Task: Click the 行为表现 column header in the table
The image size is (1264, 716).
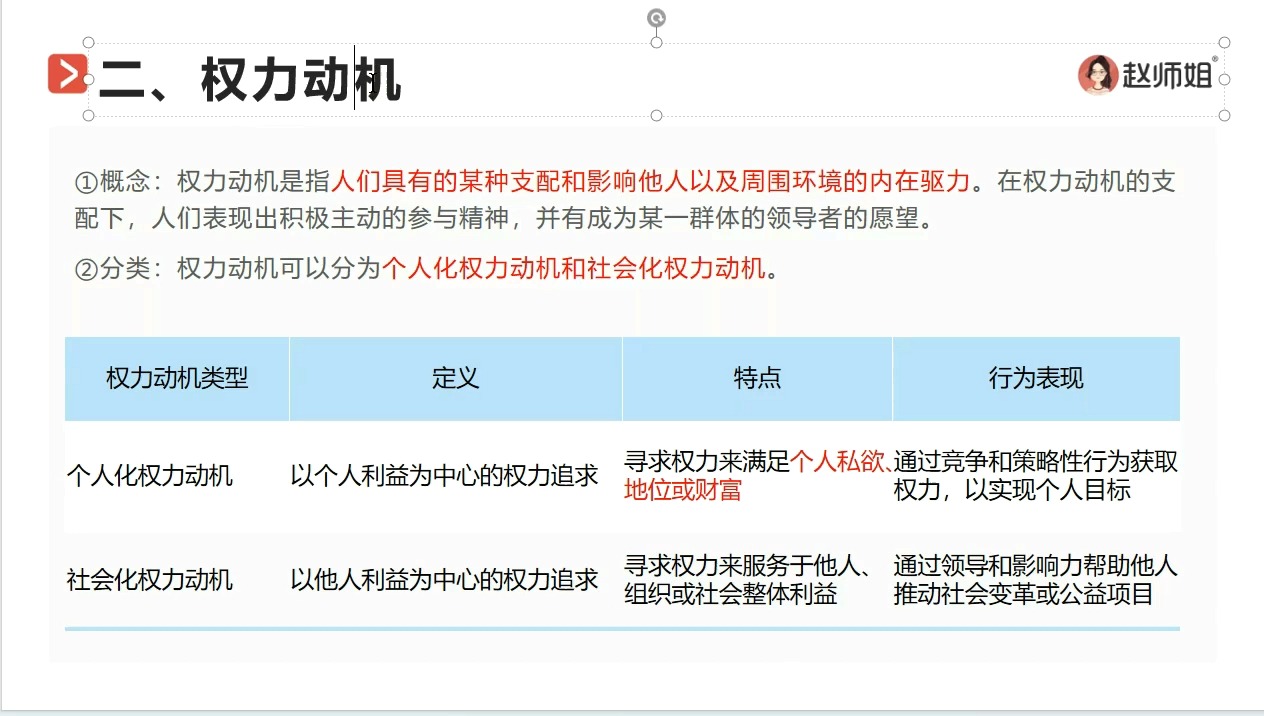Action: [1035, 379]
